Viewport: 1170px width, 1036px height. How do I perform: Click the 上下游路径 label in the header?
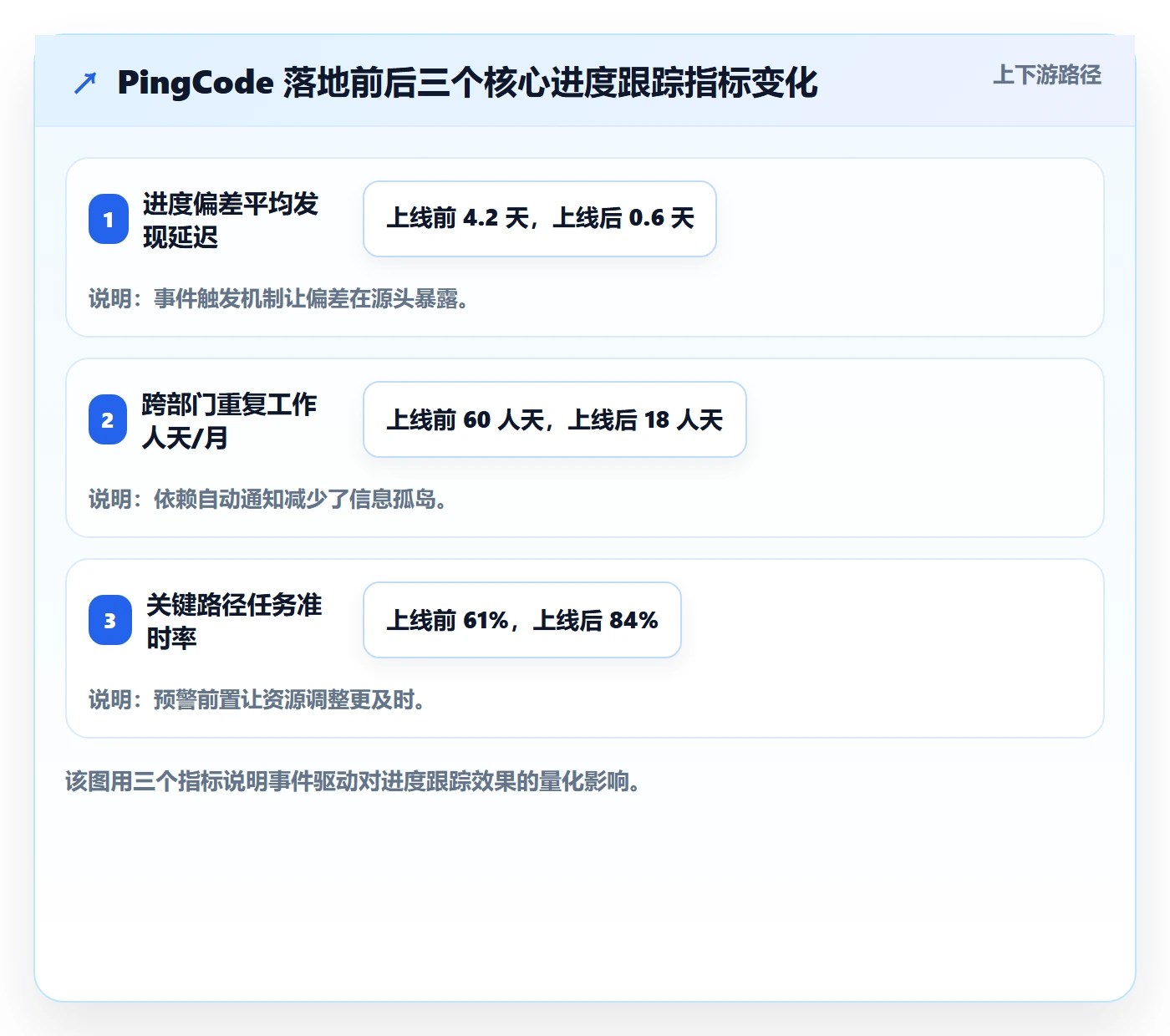pos(1046,75)
